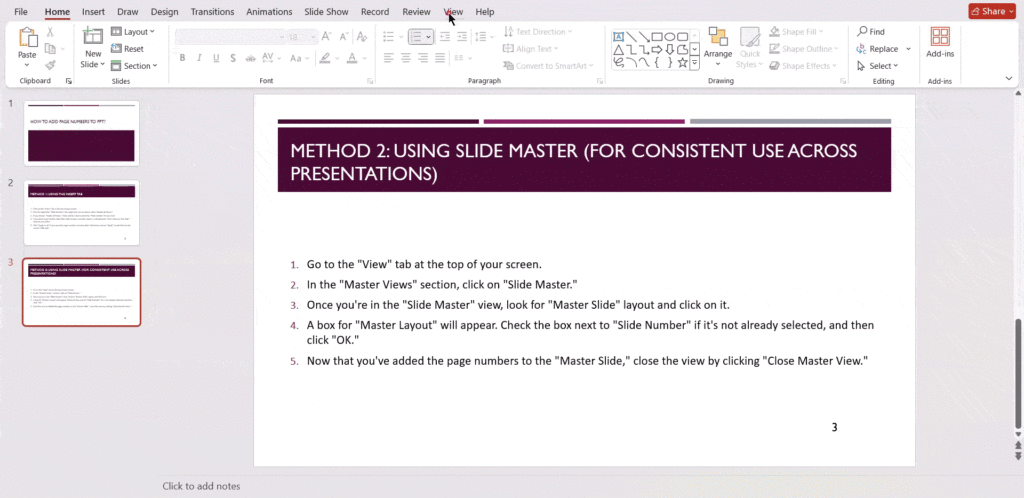Click the Format Painter brush icon
The height and width of the screenshot is (498, 1024).
point(51,65)
